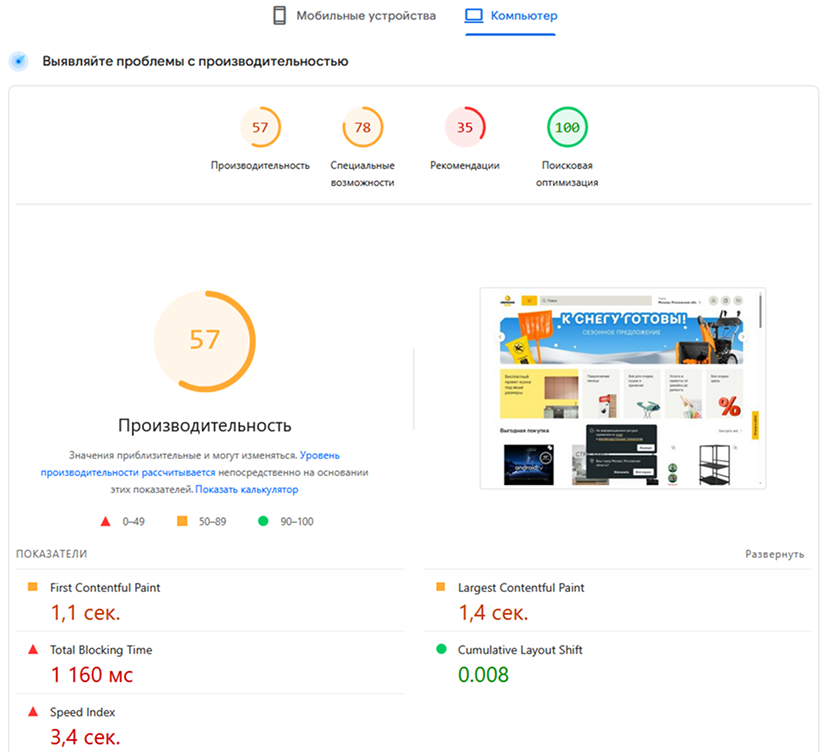Open the 35 Рекомендации score gauge

465,128
